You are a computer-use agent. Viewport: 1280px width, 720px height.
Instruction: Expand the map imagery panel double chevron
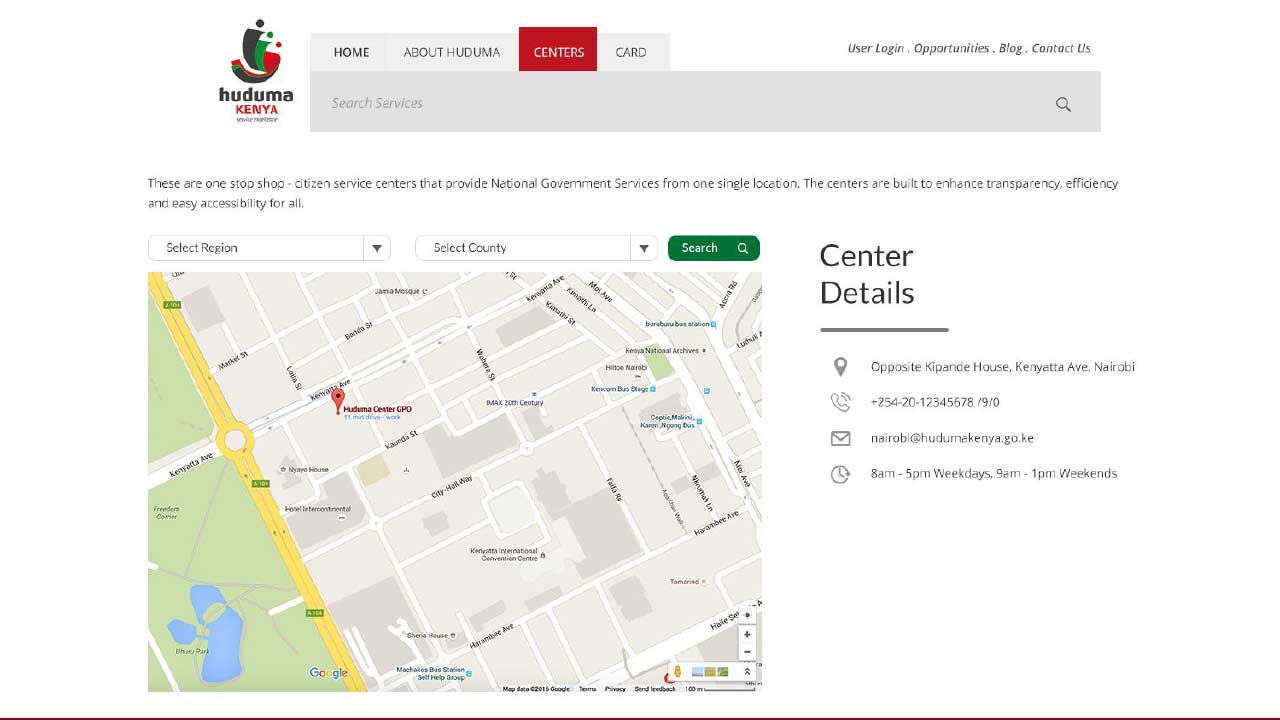coord(746,672)
